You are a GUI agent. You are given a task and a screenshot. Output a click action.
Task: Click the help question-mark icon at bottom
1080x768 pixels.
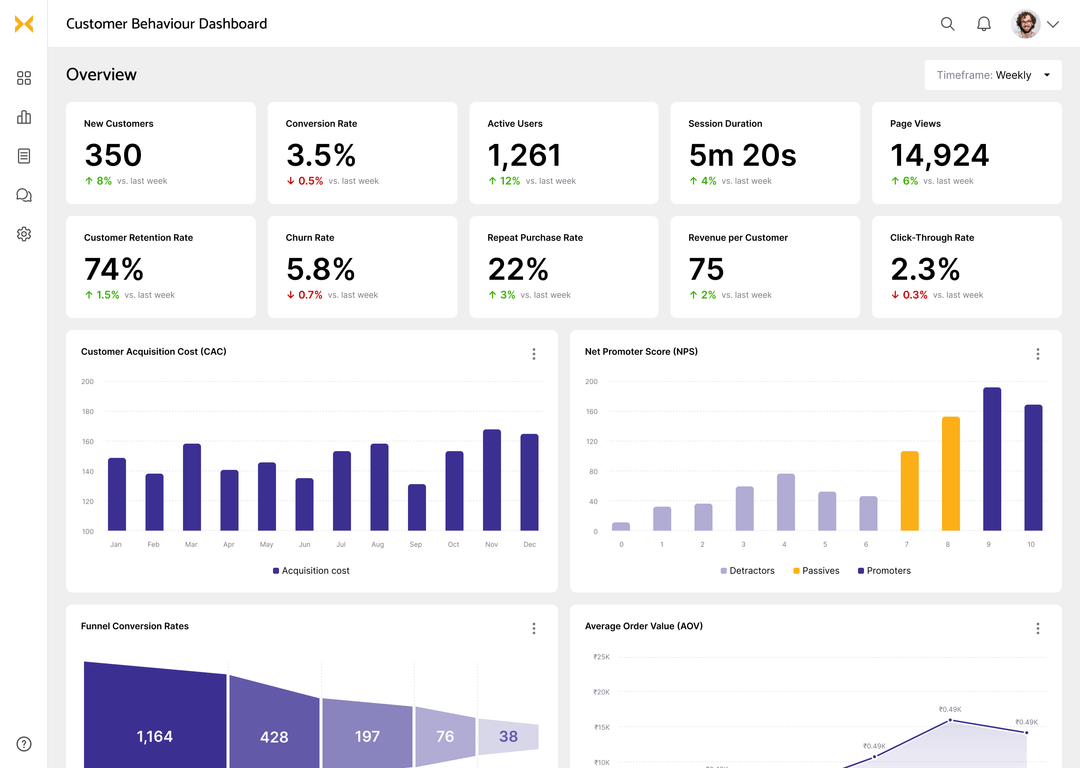coord(24,744)
